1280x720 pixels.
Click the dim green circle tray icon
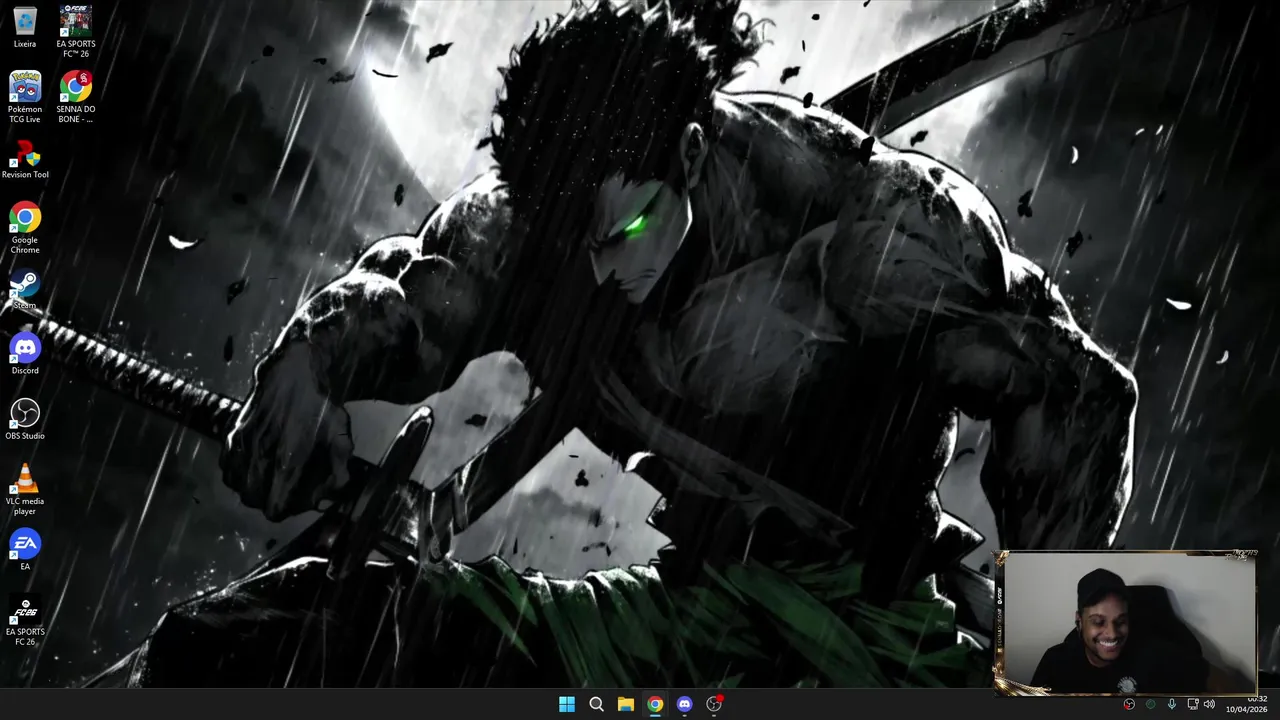[1150, 704]
